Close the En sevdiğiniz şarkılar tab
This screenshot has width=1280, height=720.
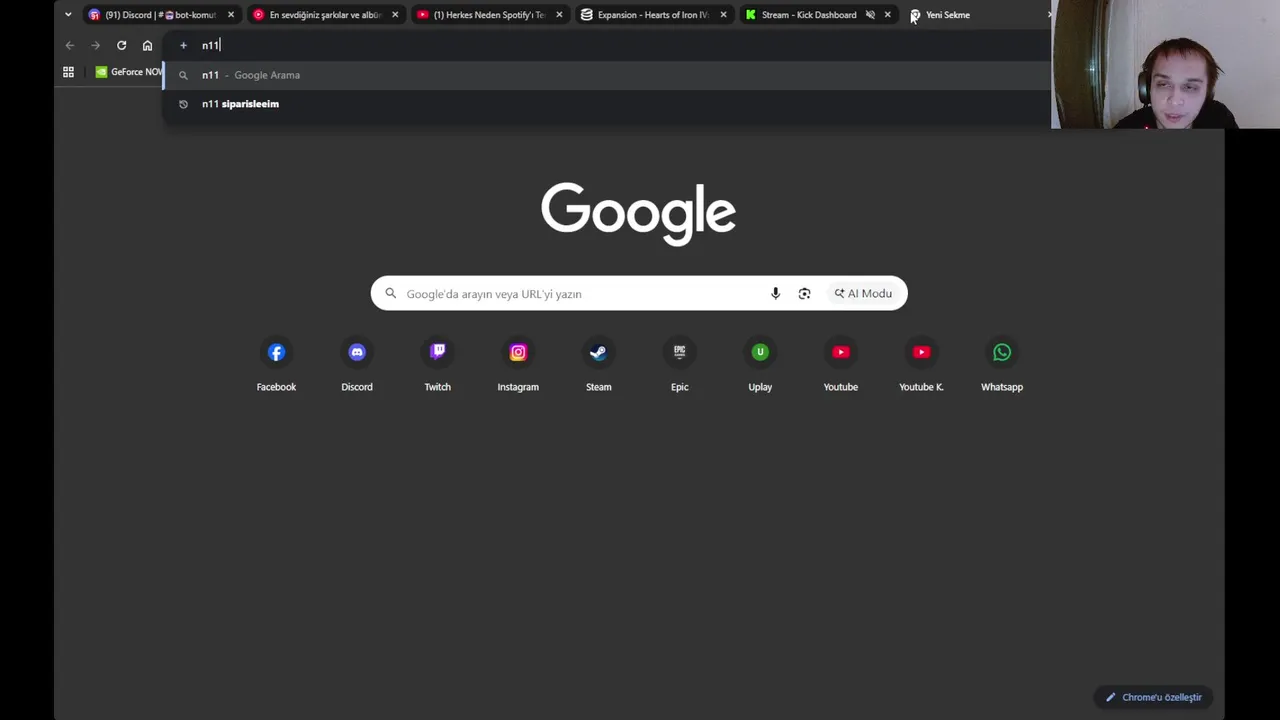click(x=395, y=15)
